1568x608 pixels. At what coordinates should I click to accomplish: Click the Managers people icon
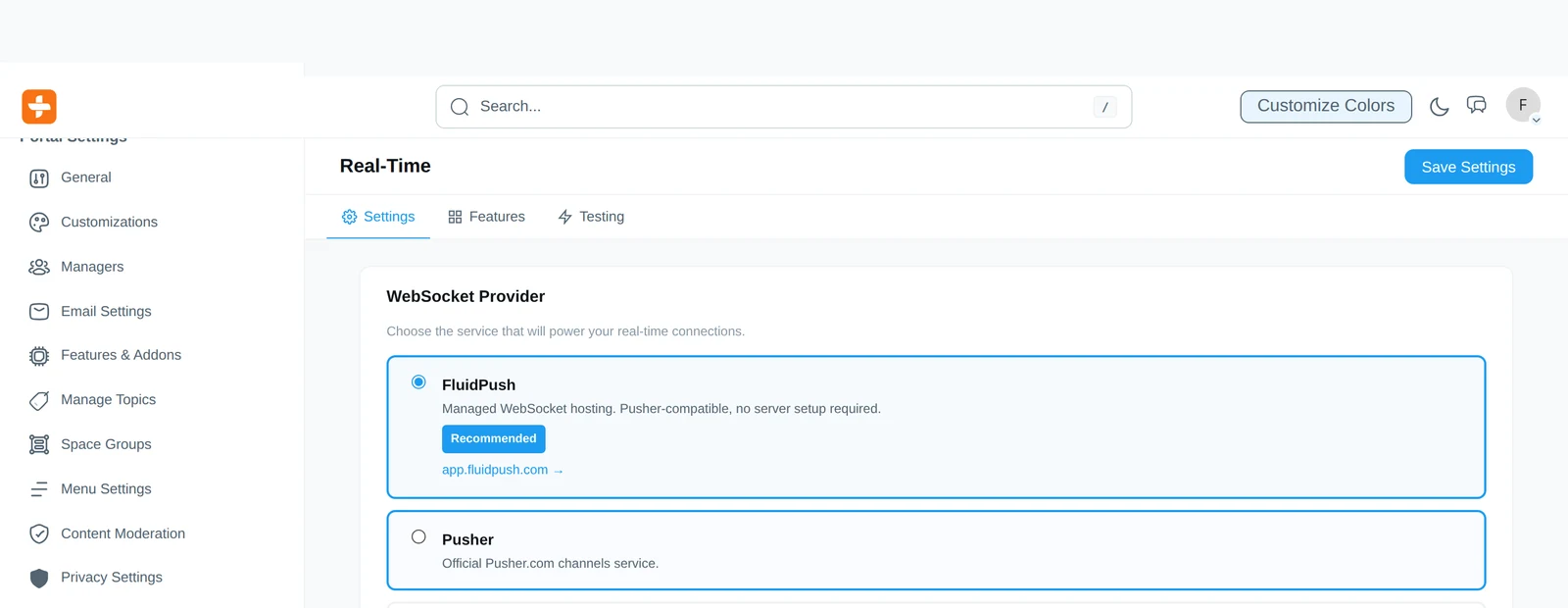click(39, 267)
